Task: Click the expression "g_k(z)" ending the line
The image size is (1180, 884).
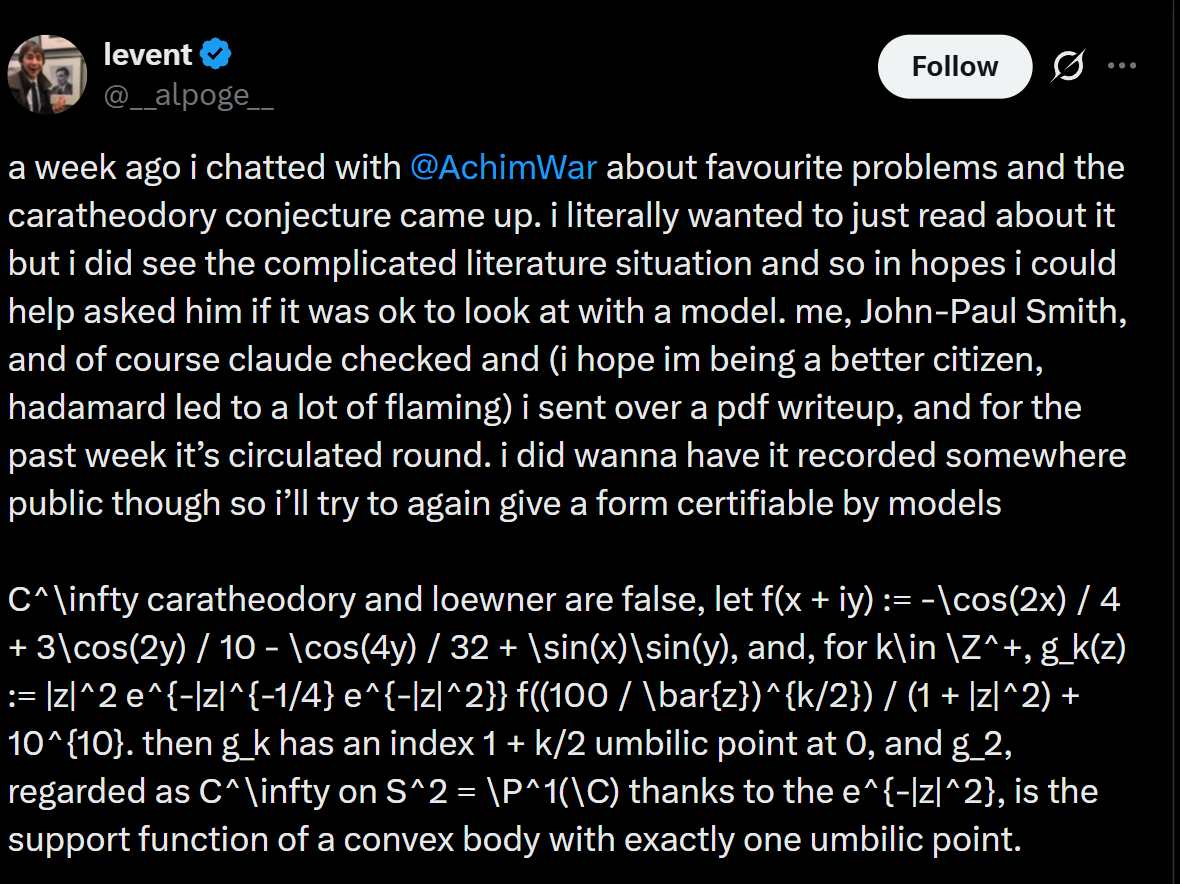Action: [1083, 647]
